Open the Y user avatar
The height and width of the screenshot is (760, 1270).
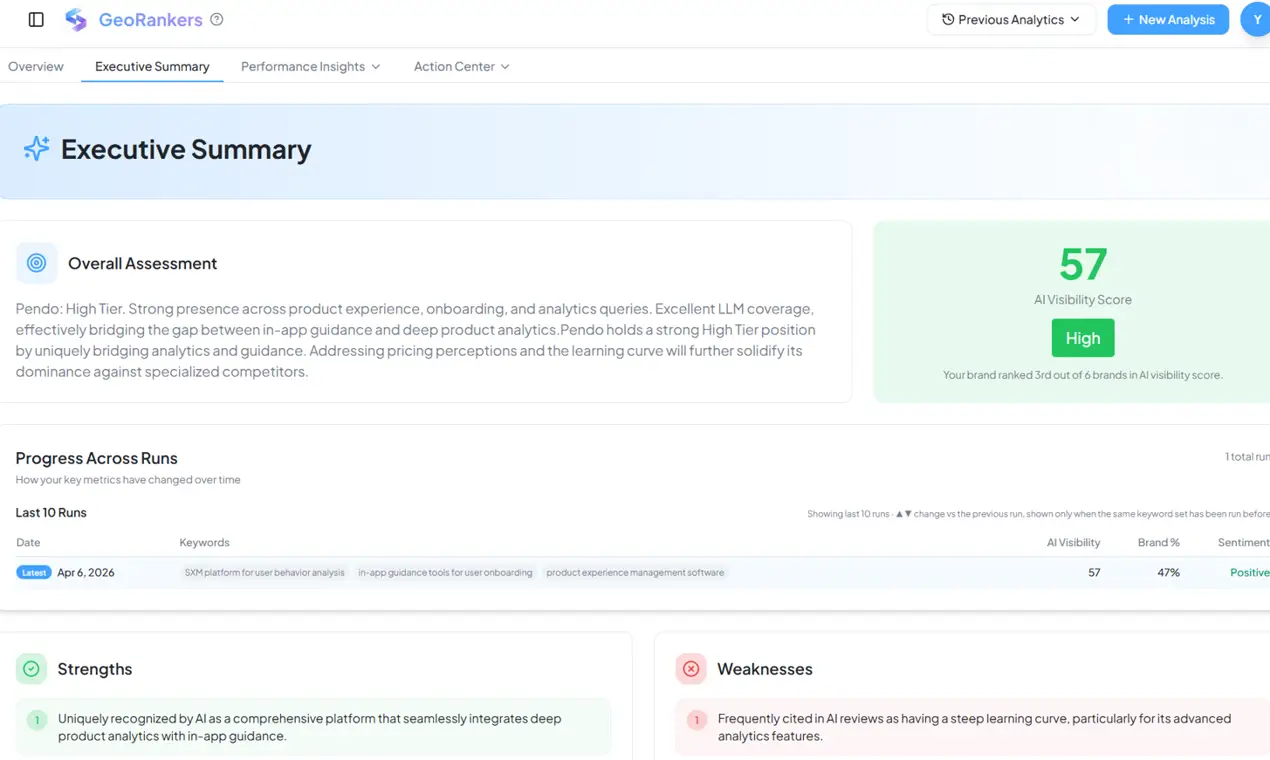pos(1256,19)
